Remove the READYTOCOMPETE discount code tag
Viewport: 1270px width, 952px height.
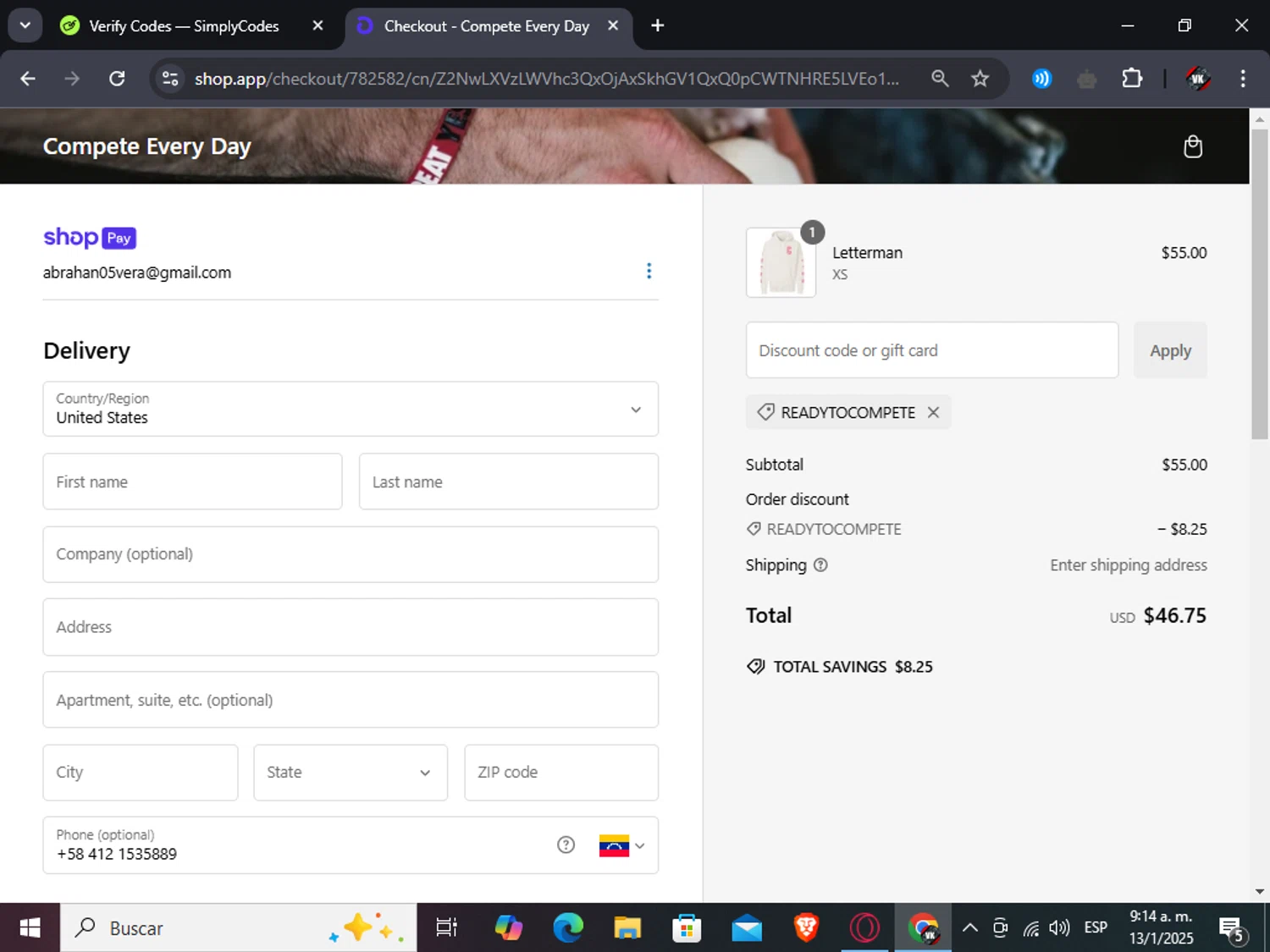pyautogui.click(x=933, y=412)
